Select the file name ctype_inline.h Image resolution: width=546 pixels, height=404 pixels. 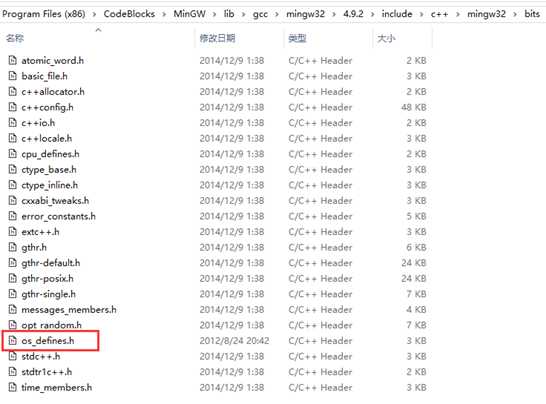pyautogui.click(x=49, y=185)
